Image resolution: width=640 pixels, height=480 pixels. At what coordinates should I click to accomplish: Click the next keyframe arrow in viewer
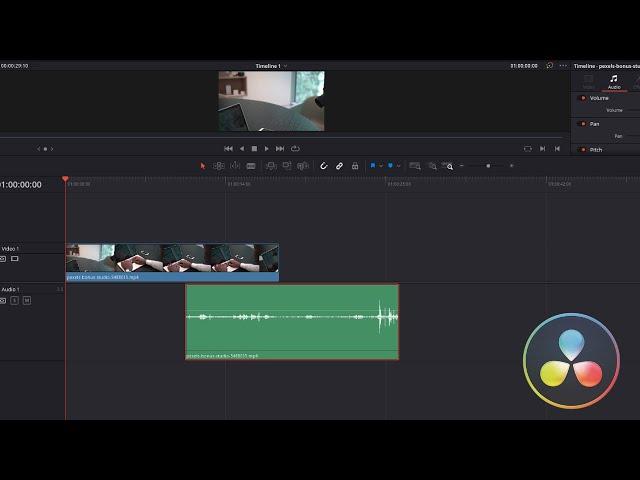[x=52, y=149]
